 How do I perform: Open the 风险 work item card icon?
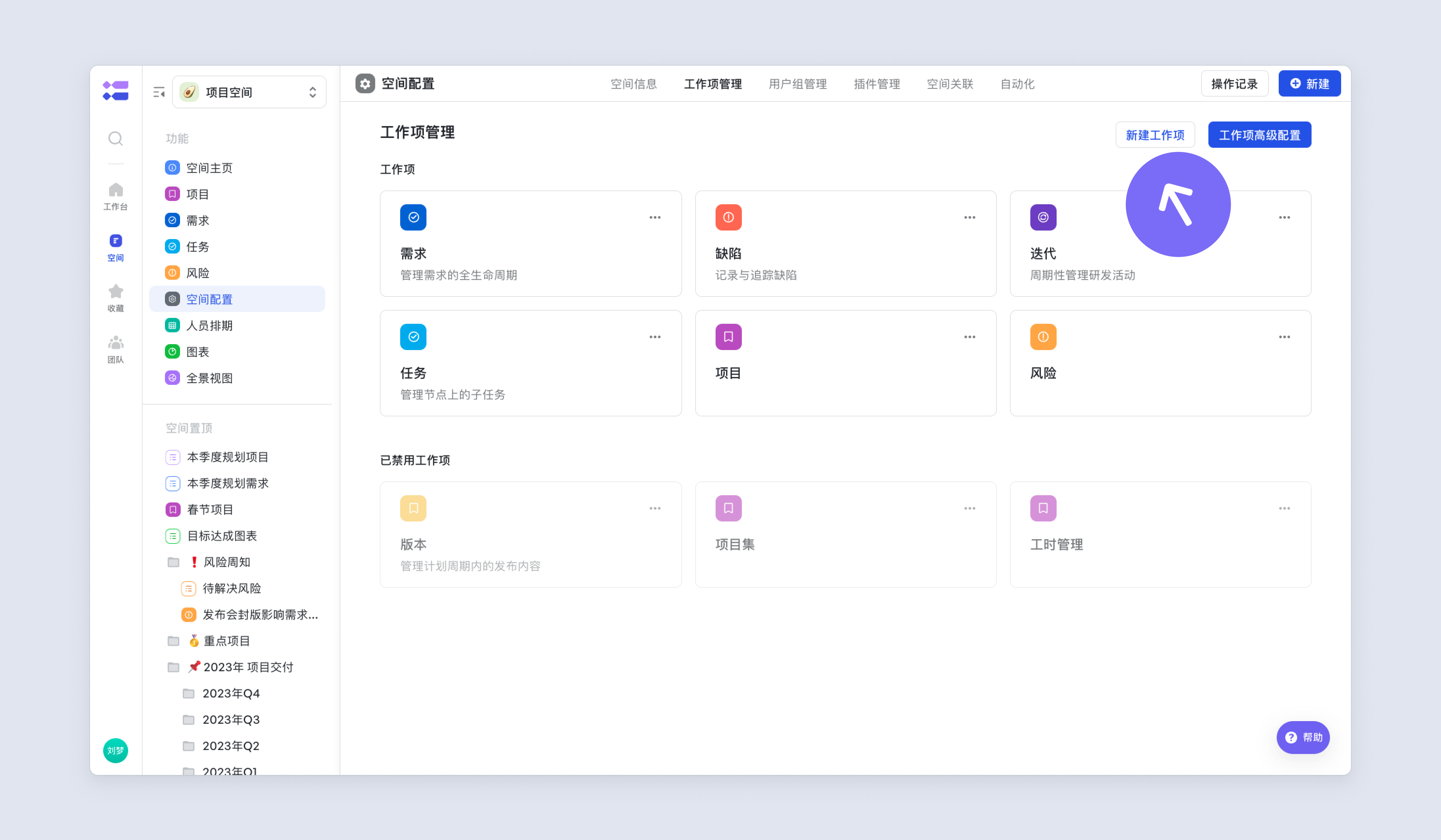coord(1043,337)
